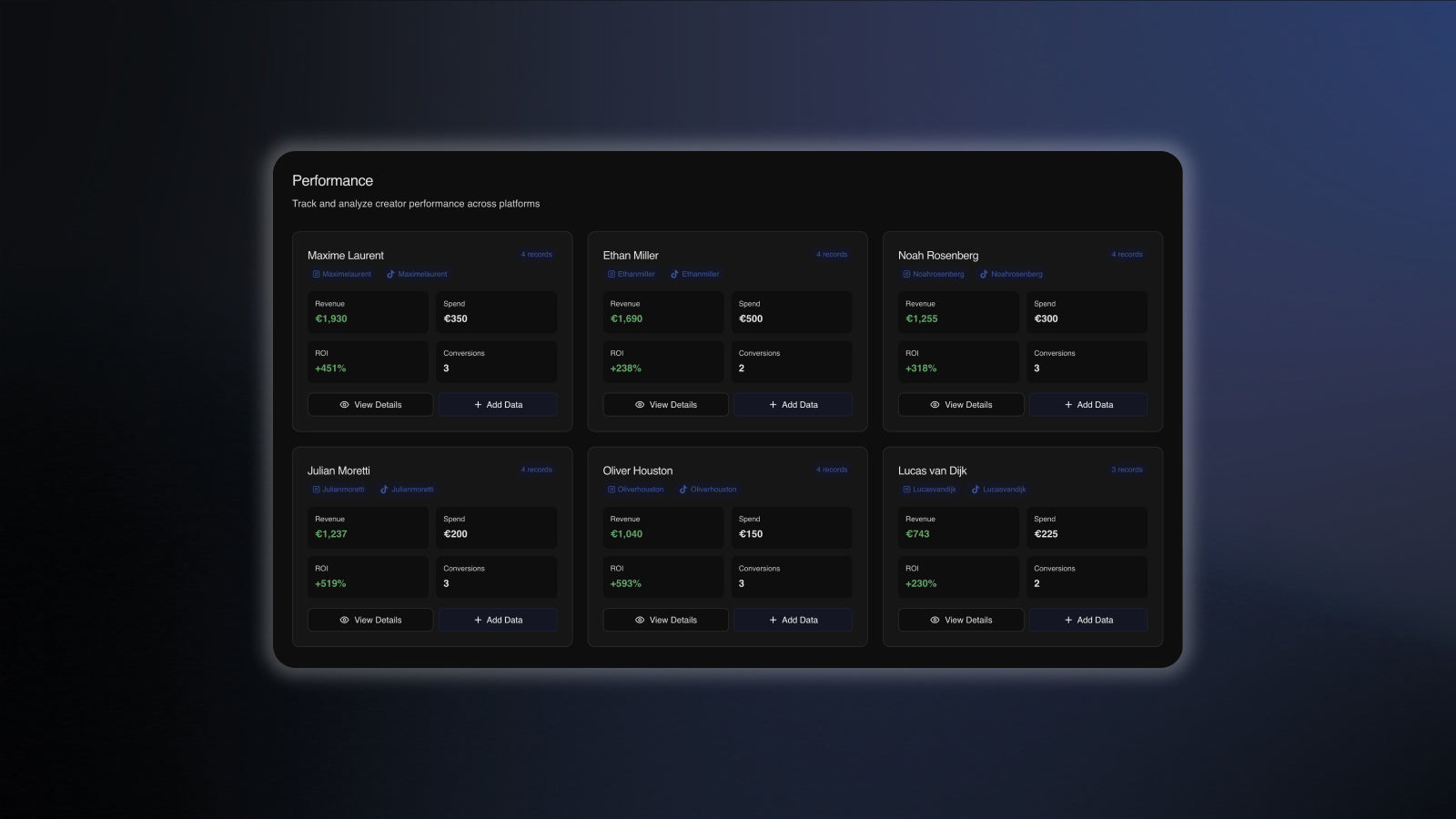Select Noah Rosenberg's Revenue tile
Screen dimensions: 1456x819
(x=958, y=312)
